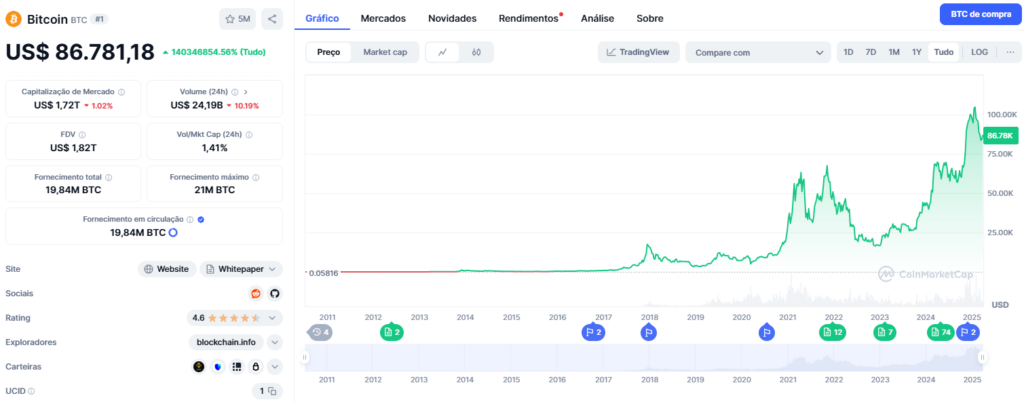Expand the Exploradores chevron list
The height and width of the screenshot is (402, 1024).
coord(275,342)
